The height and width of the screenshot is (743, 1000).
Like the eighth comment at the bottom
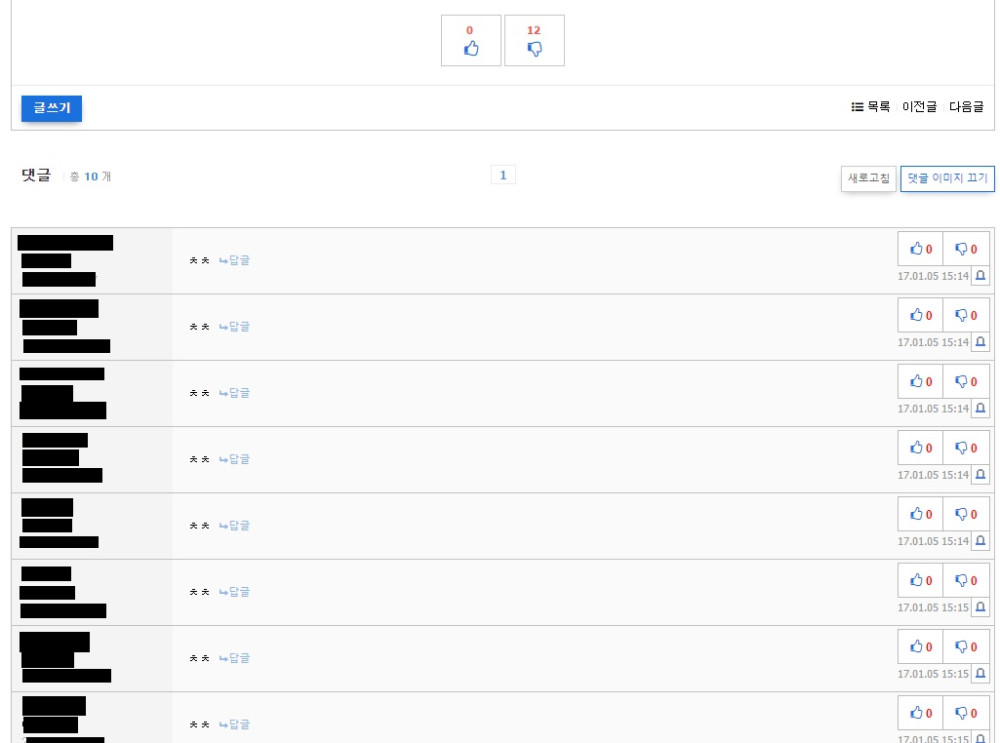[x=920, y=713]
